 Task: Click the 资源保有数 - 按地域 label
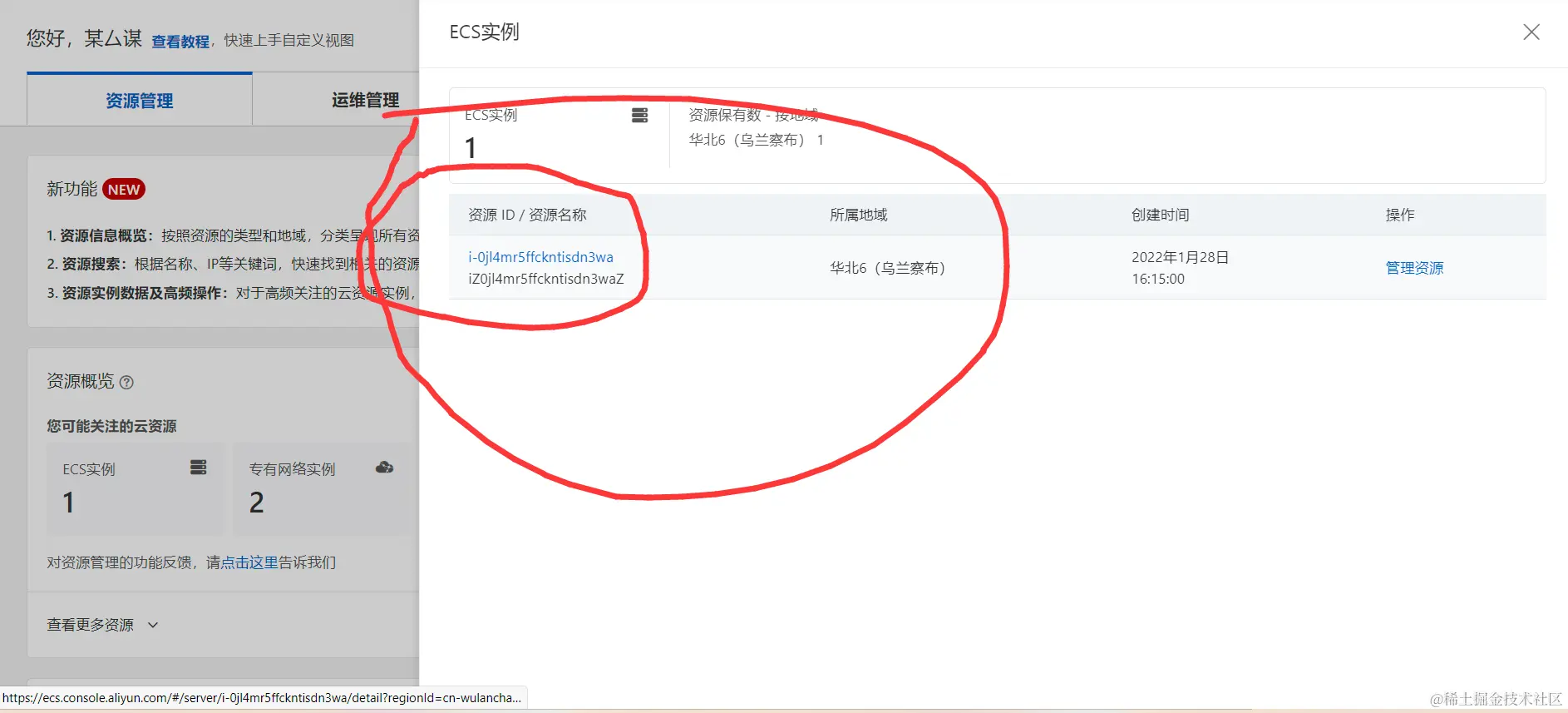pyautogui.click(x=753, y=115)
